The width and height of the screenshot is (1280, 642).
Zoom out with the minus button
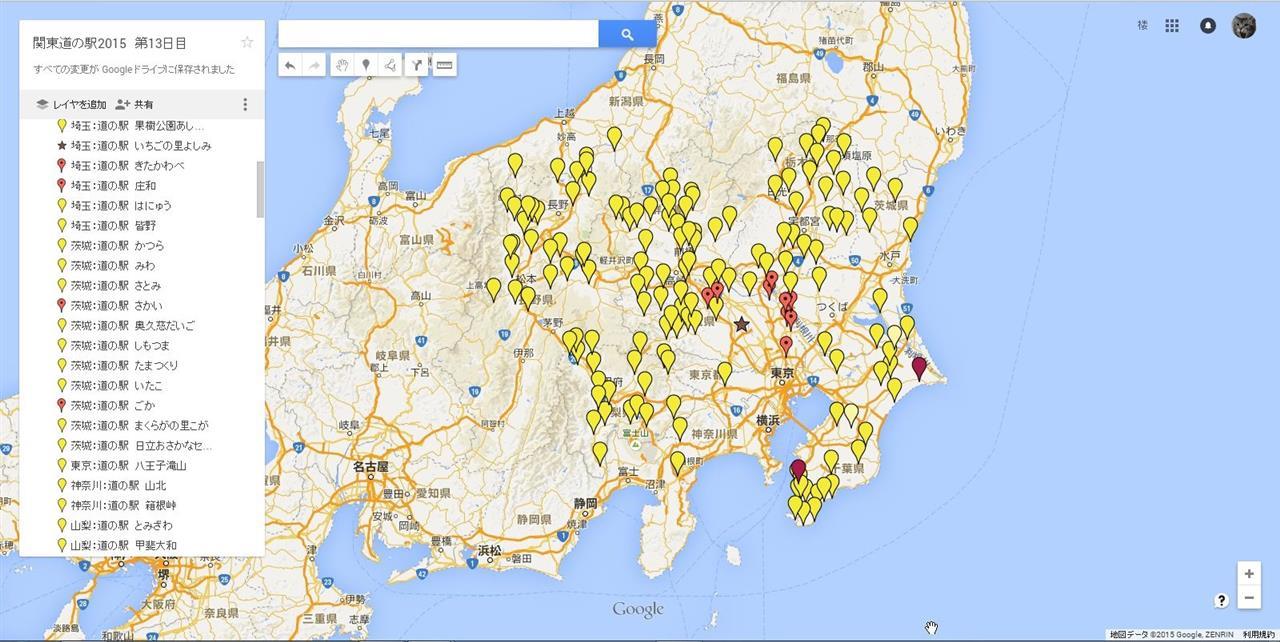(x=1249, y=598)
